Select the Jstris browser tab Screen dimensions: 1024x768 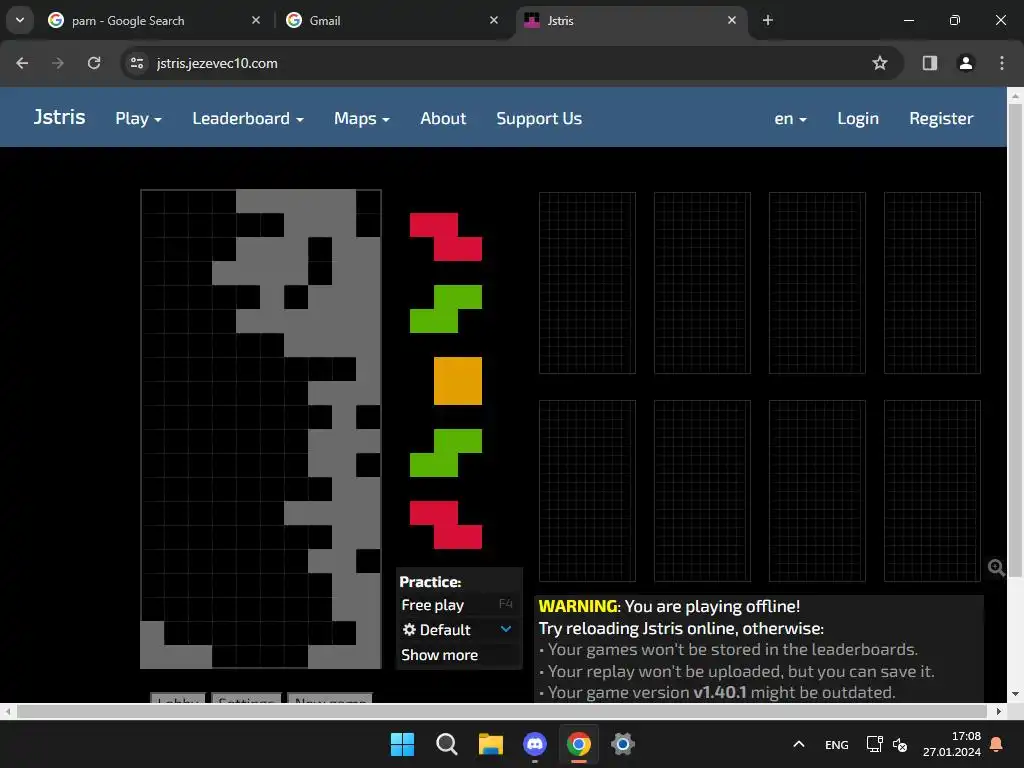(630, 21)
